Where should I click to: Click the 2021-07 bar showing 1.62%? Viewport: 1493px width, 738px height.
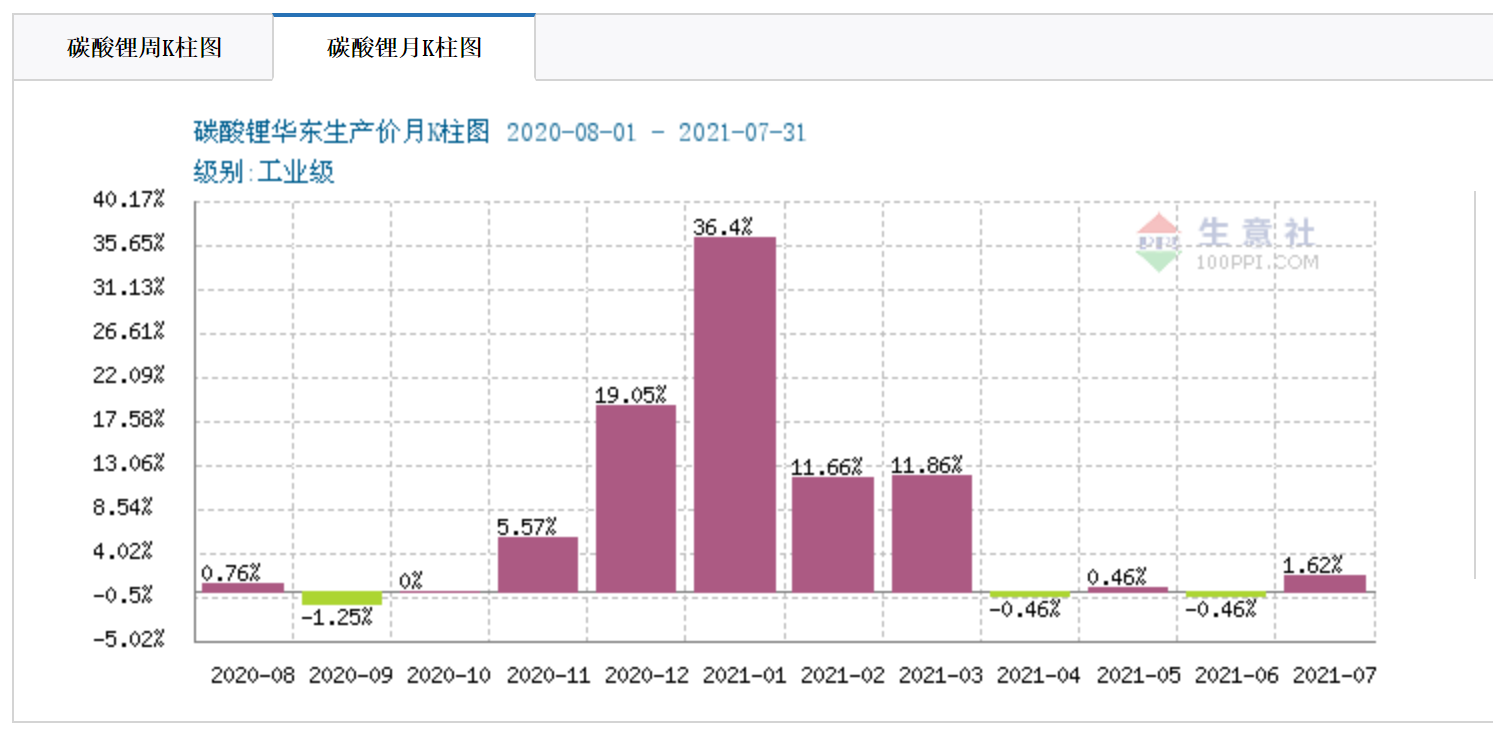[1325, 583]
